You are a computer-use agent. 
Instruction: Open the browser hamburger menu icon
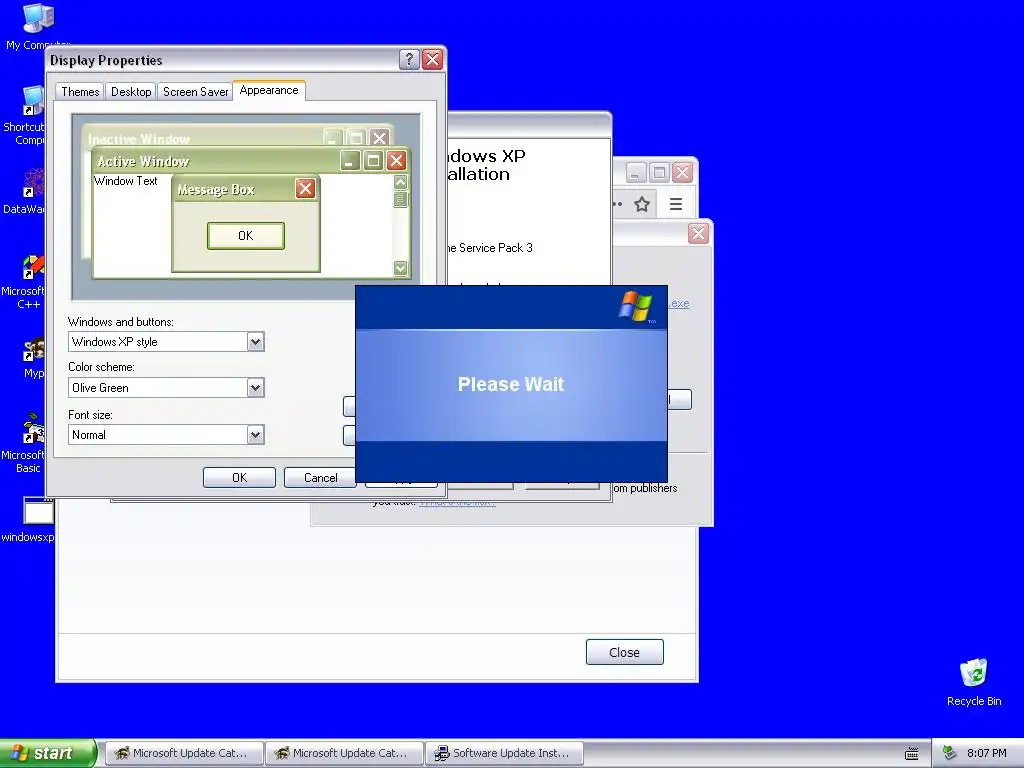pos(676,204)
